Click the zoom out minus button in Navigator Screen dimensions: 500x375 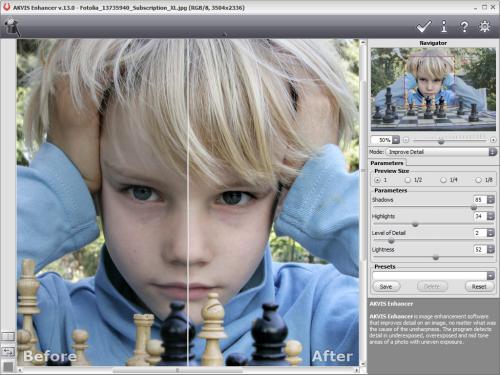(406, 140)
